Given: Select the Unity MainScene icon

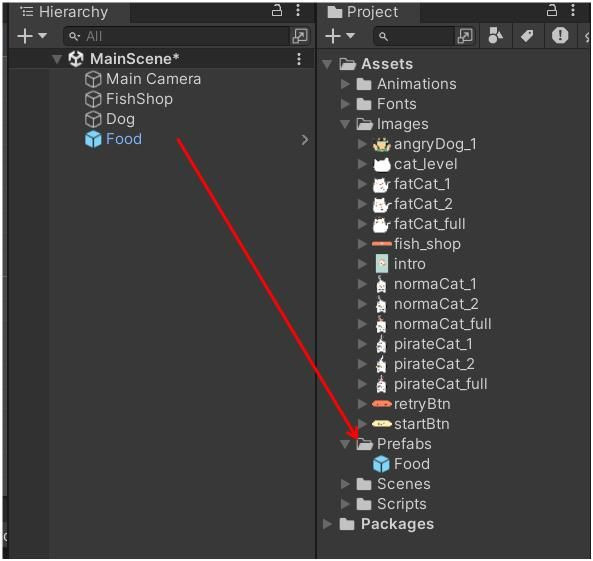Looking at the screenshot, I should point(76,59).
